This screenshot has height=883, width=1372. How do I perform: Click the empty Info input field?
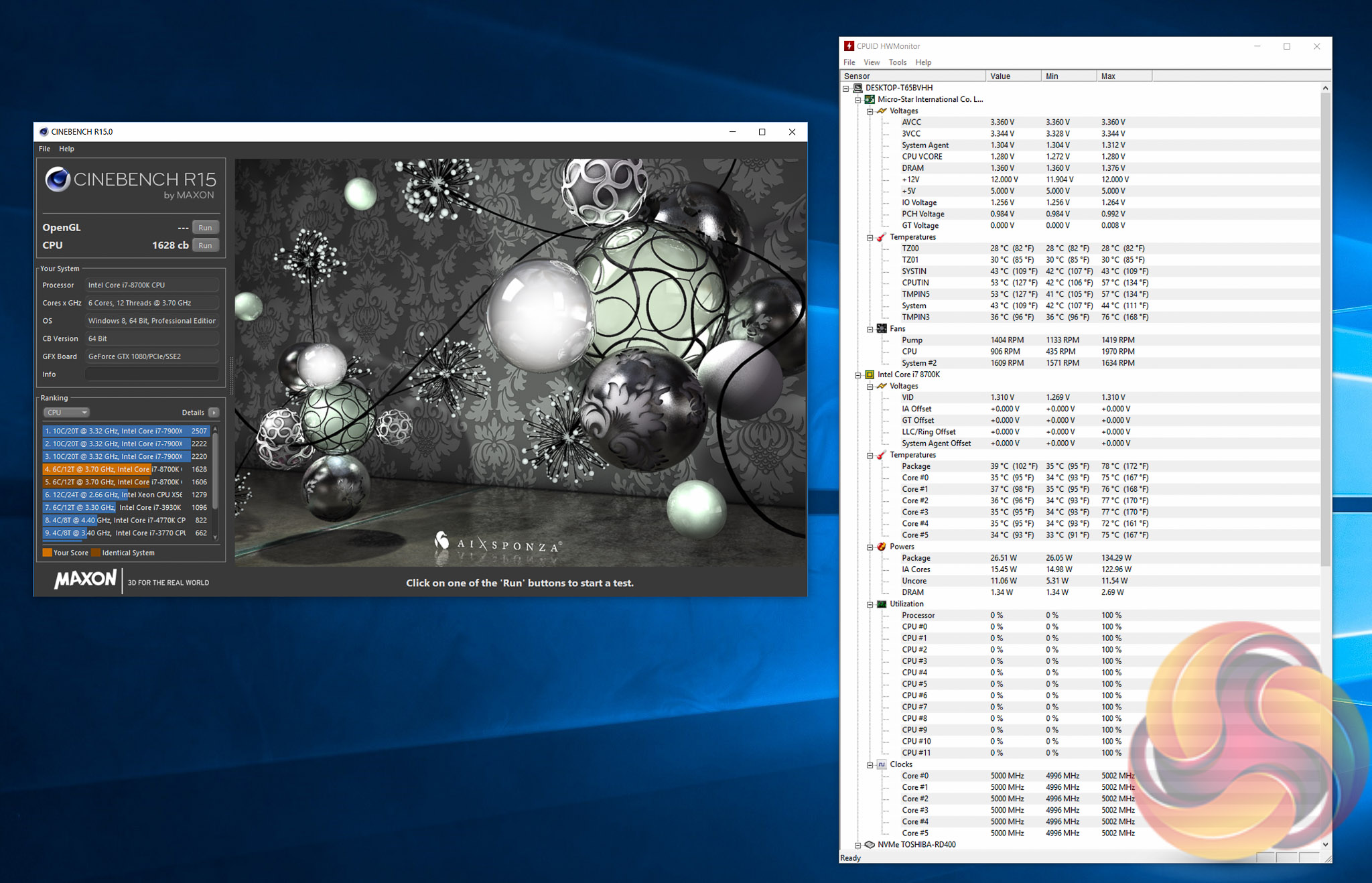pyautogui.click(x=152, y=375)
